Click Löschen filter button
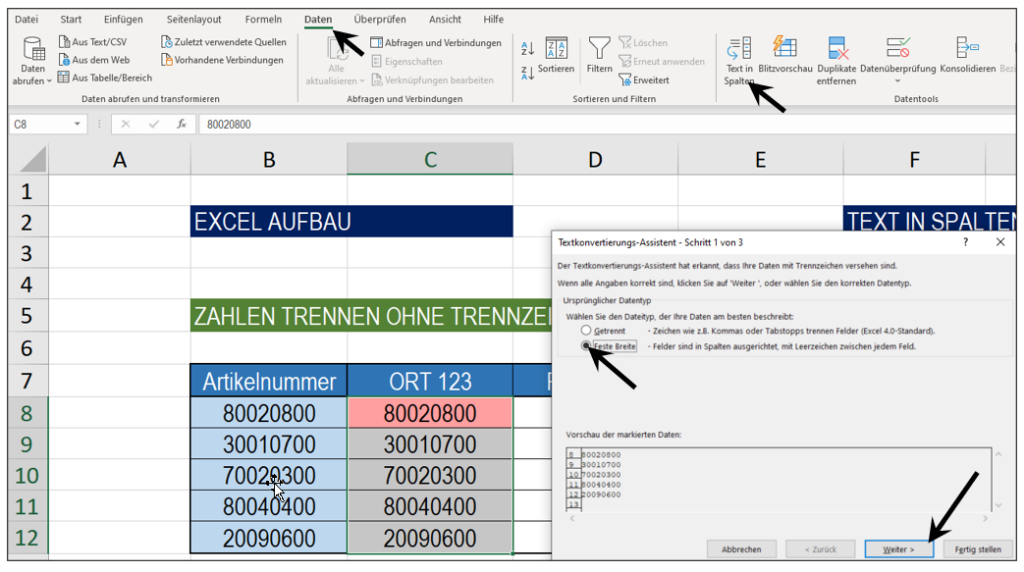This screenshot has width=1024, height=572. coord(643,42)
